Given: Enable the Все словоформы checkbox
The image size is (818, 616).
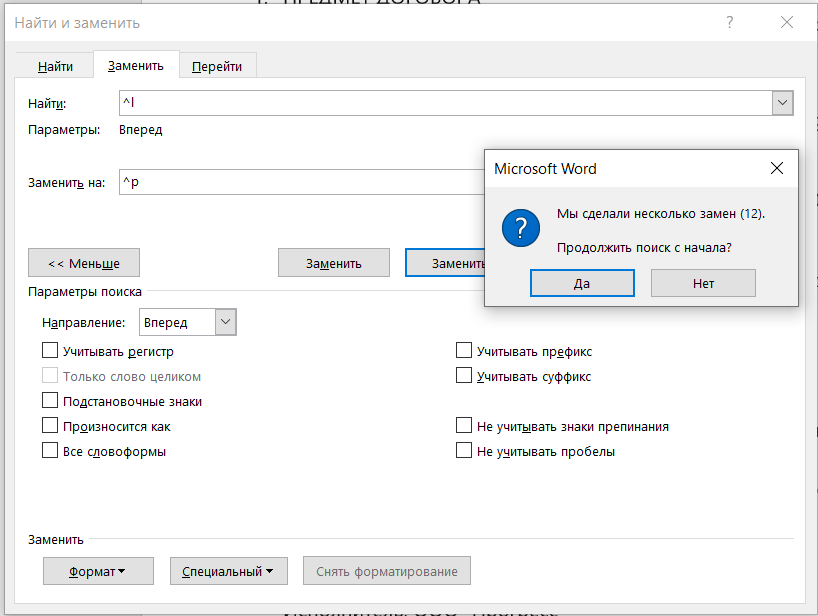Looking at the screenshot, I should (x=50, y=450).
